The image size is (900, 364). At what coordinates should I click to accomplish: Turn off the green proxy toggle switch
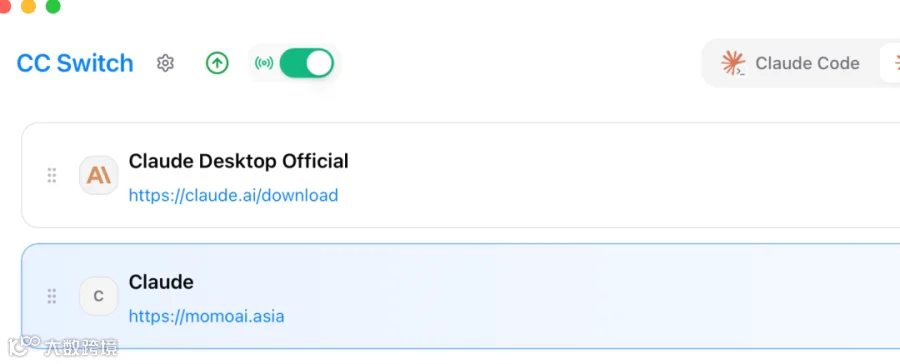pyautogui.click(x=307, y=63)
